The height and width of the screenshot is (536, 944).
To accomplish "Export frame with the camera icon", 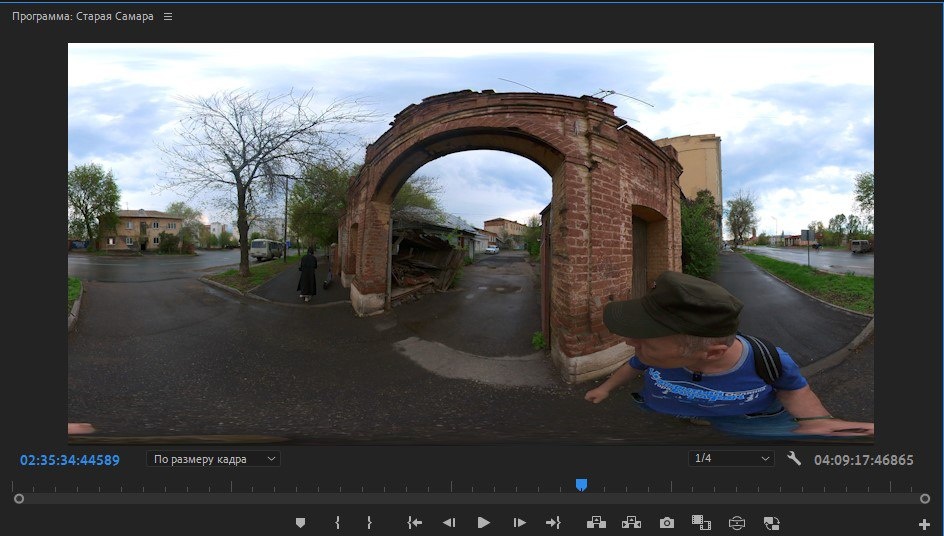I will pyautogui.click(x=666, y=523).
